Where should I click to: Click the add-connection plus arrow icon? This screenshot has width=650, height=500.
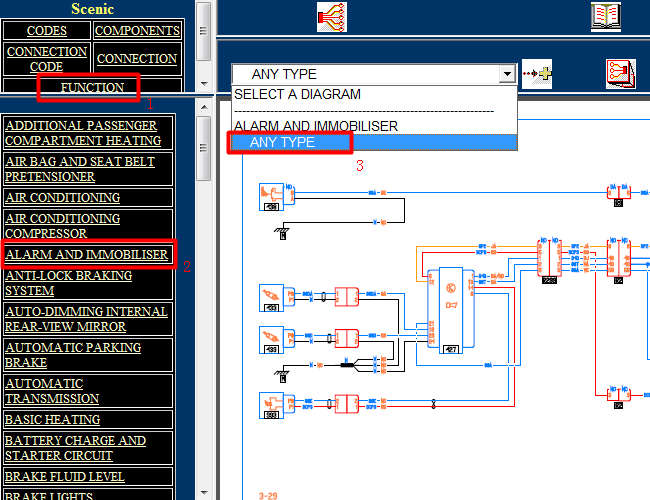point(537,74)
